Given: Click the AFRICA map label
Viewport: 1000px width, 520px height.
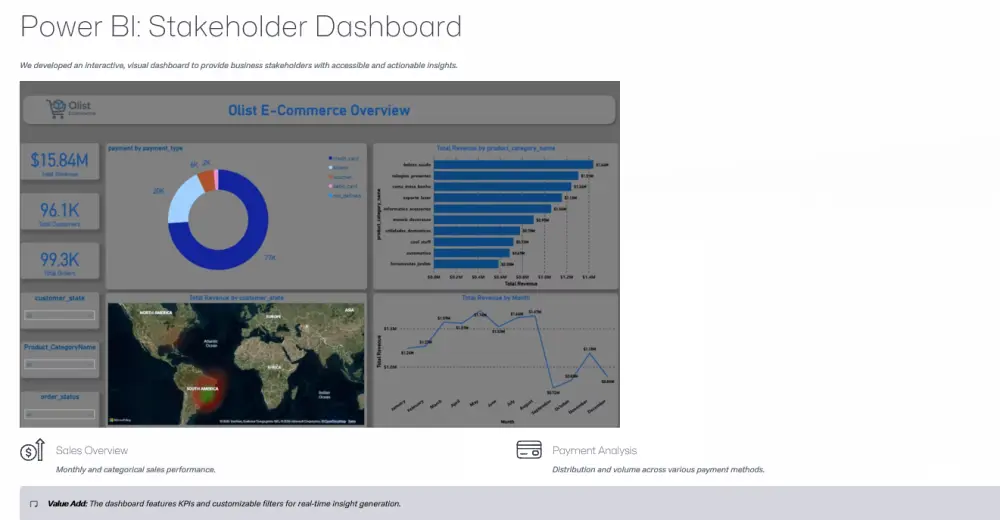Looking at the screenshot, I should click(274, 367).
